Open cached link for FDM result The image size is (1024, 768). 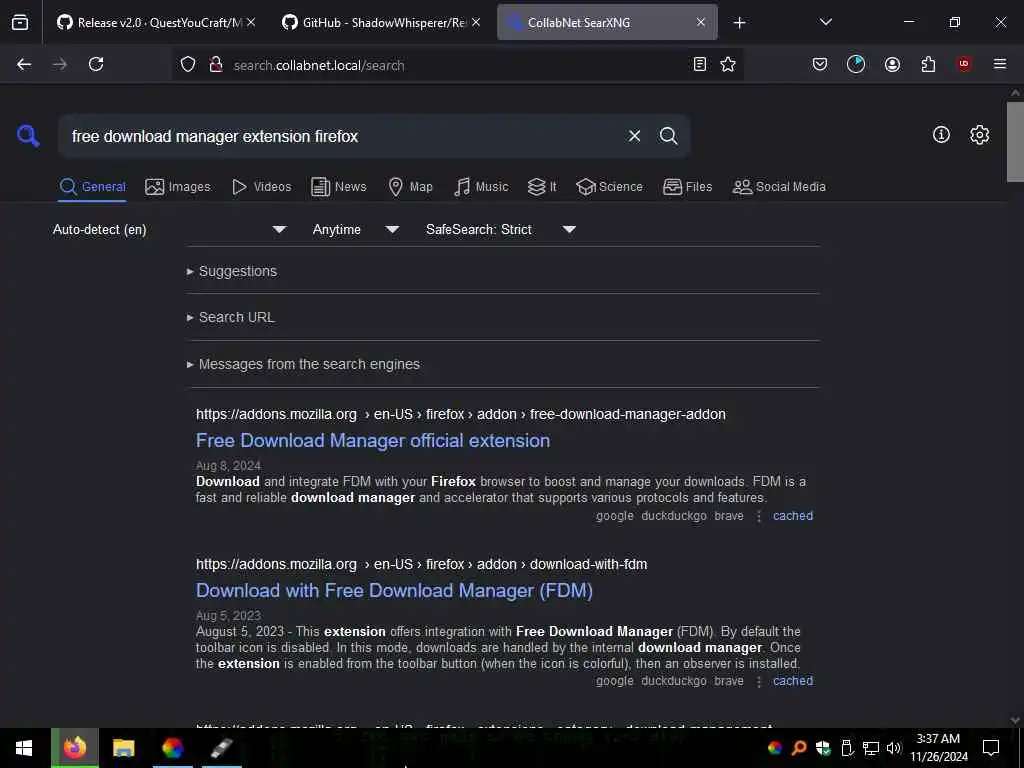tap(793, 681)
